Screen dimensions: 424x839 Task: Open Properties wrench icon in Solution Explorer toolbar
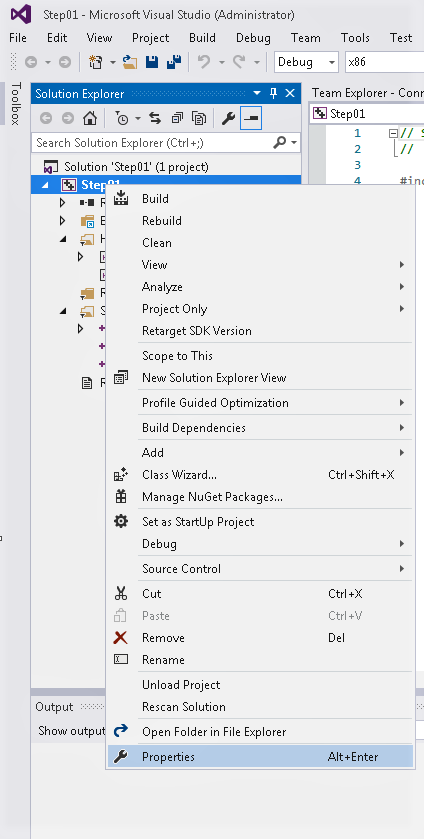[229, 119]
